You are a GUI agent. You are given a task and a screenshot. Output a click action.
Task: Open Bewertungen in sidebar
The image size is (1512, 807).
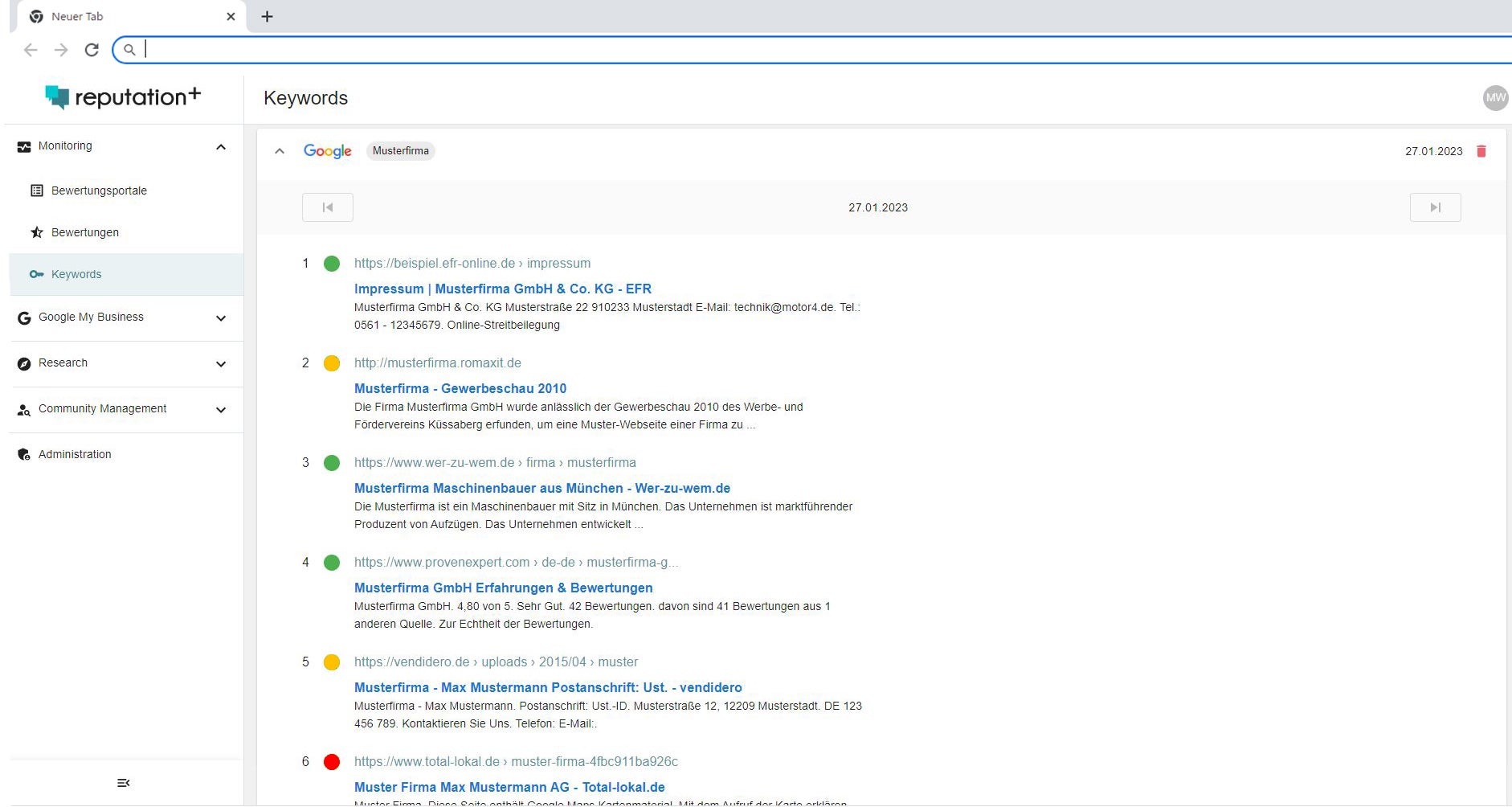[85, 232]
